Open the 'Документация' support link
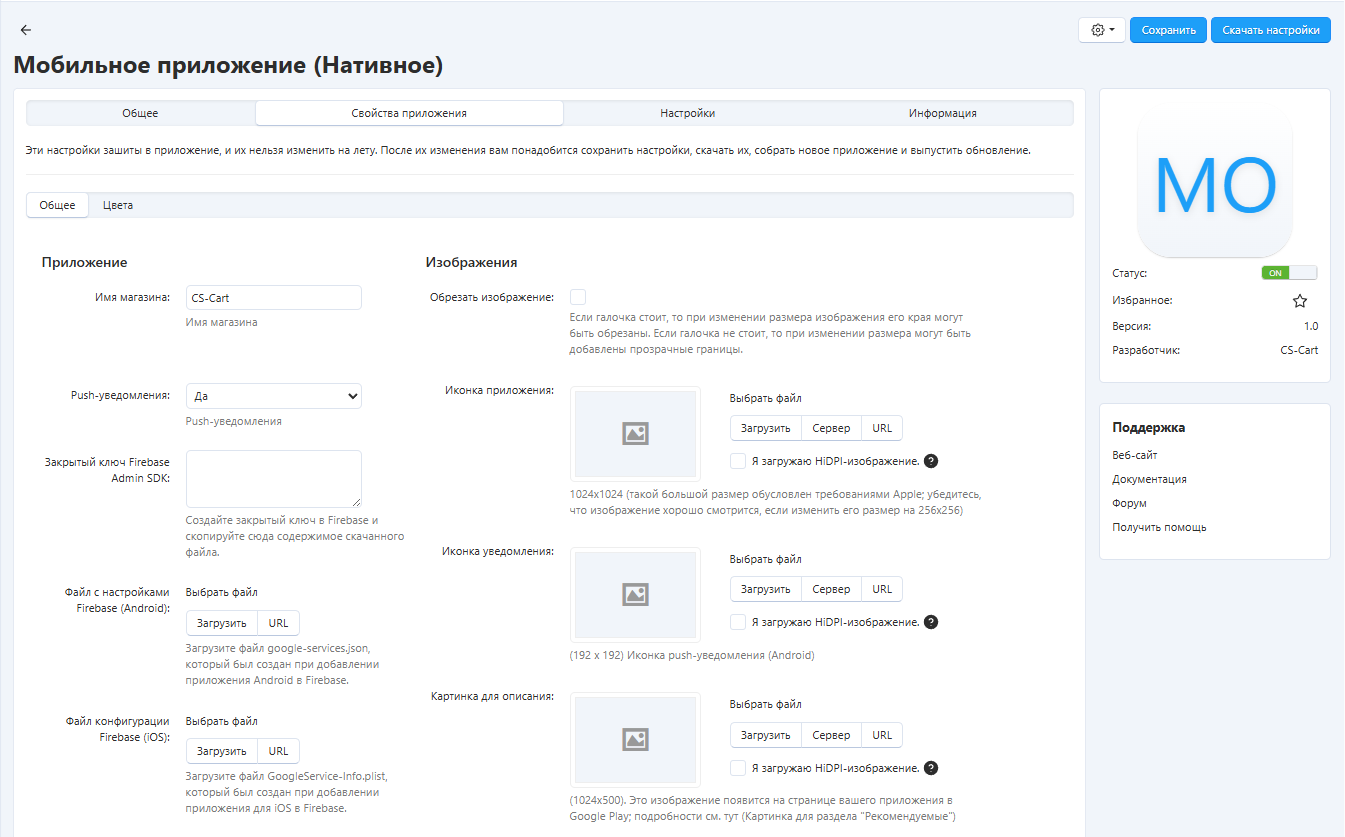 point(1149,479)
